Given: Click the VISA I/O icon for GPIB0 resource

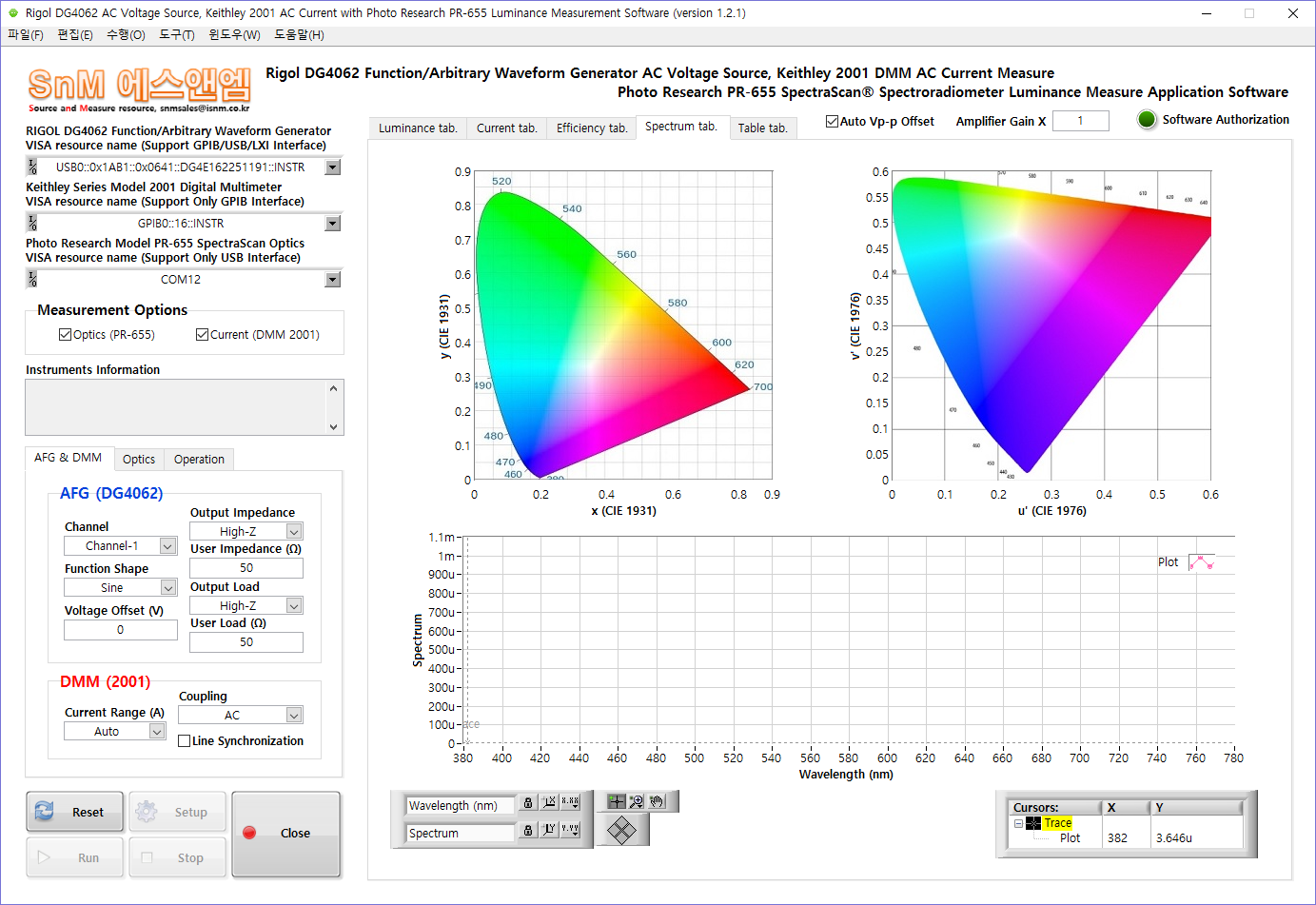Looking at the screenshot, I should (x=32, y=223).
